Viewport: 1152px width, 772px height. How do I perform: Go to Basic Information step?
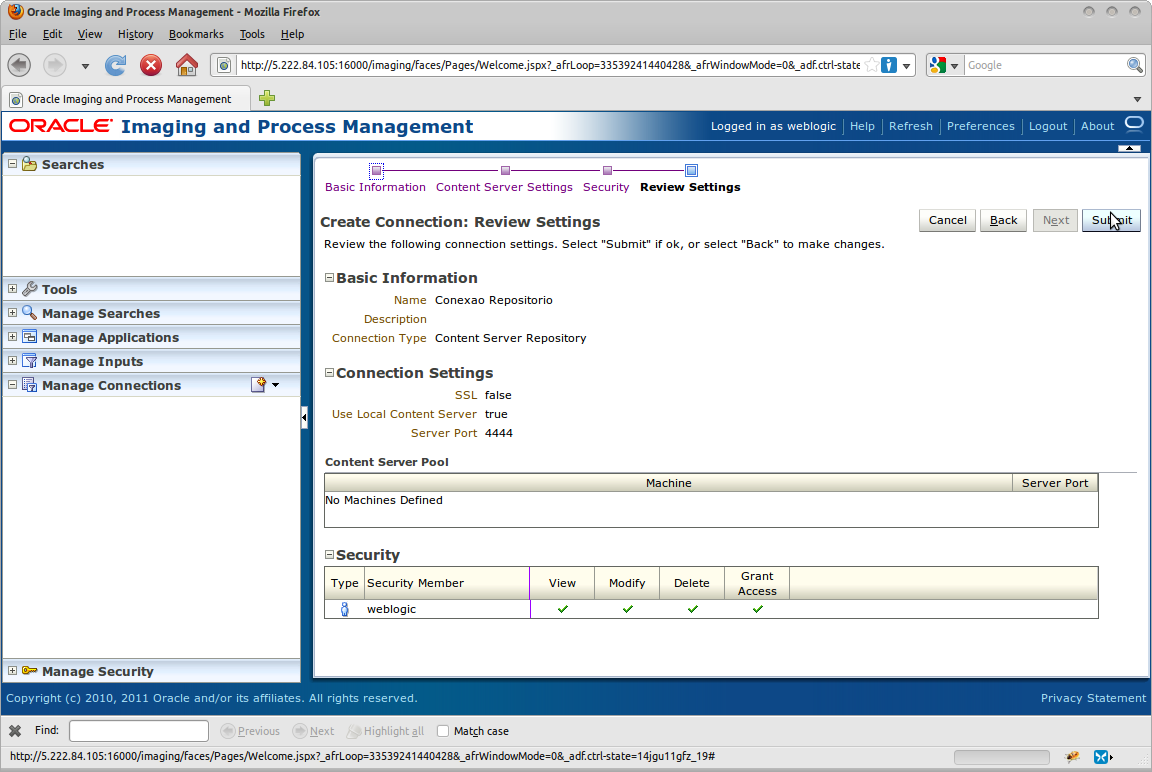(x=375, y=187)
